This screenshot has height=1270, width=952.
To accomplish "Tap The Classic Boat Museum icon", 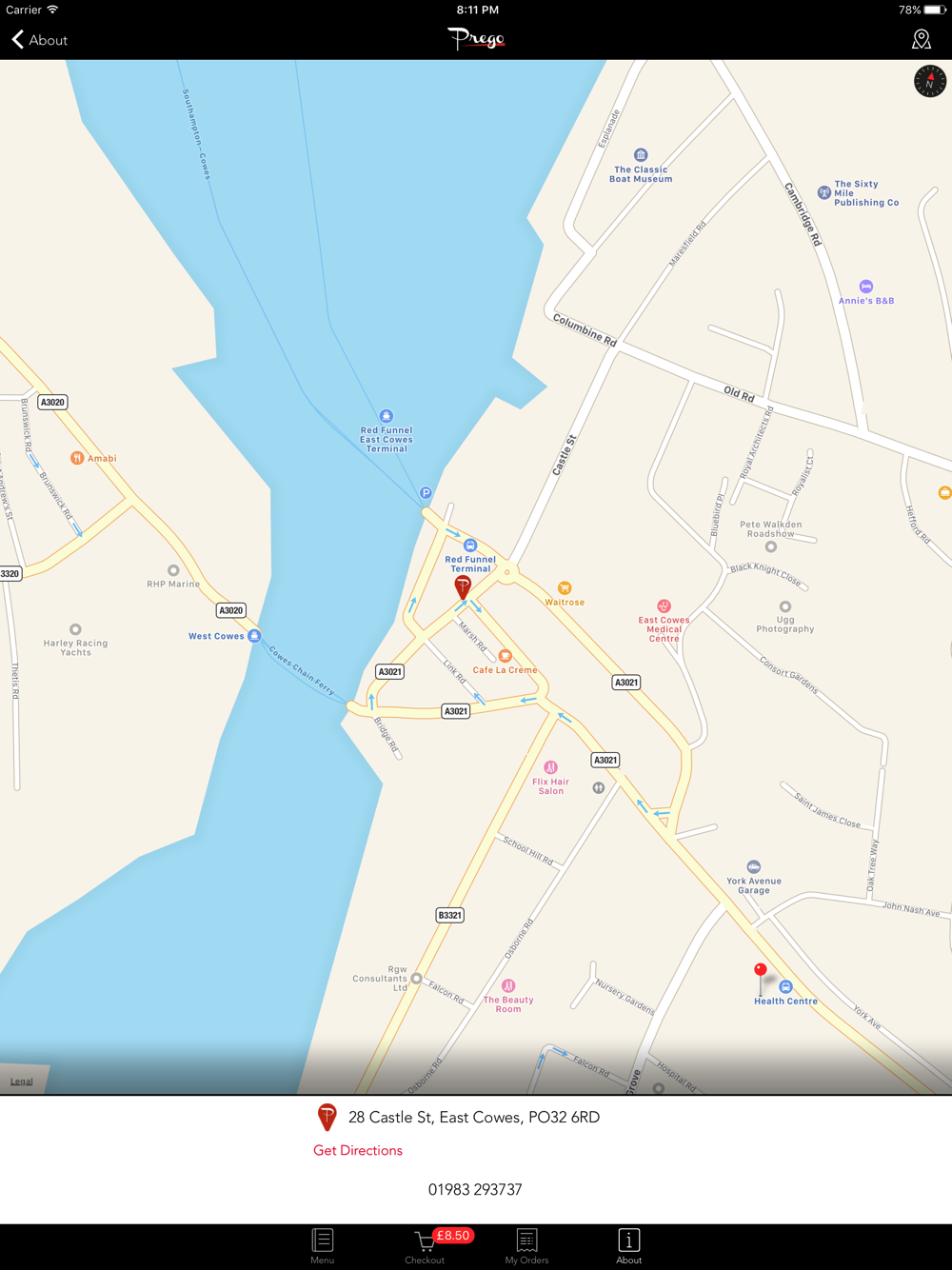I will click(641, 155).
